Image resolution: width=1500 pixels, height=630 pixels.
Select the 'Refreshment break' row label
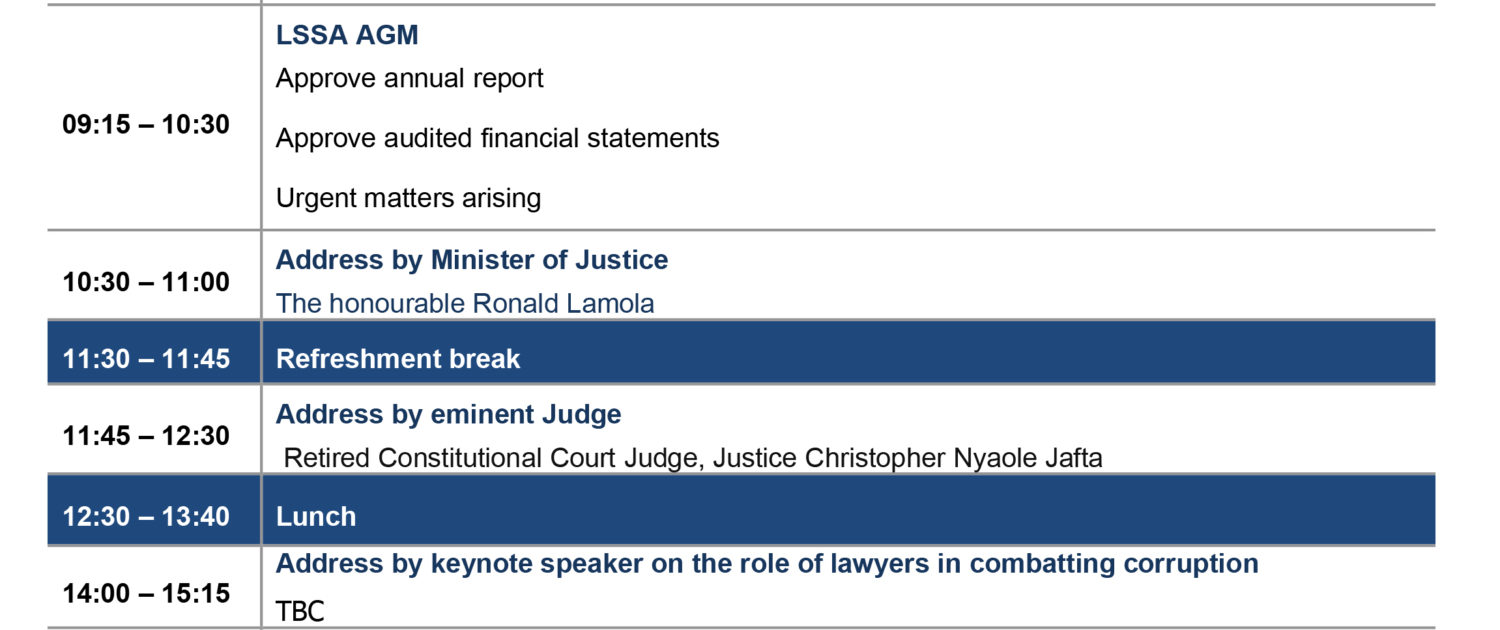tap(398, 359)
